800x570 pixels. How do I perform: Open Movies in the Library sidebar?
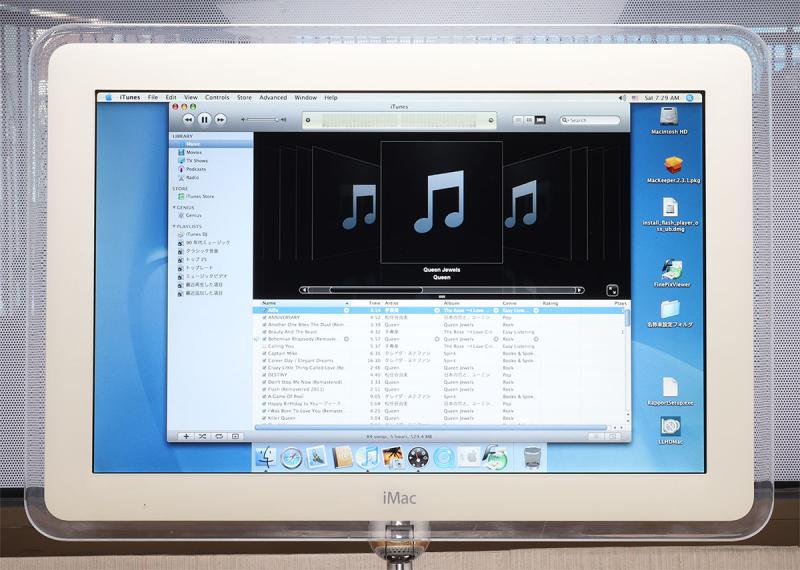[x=211, y=152]
